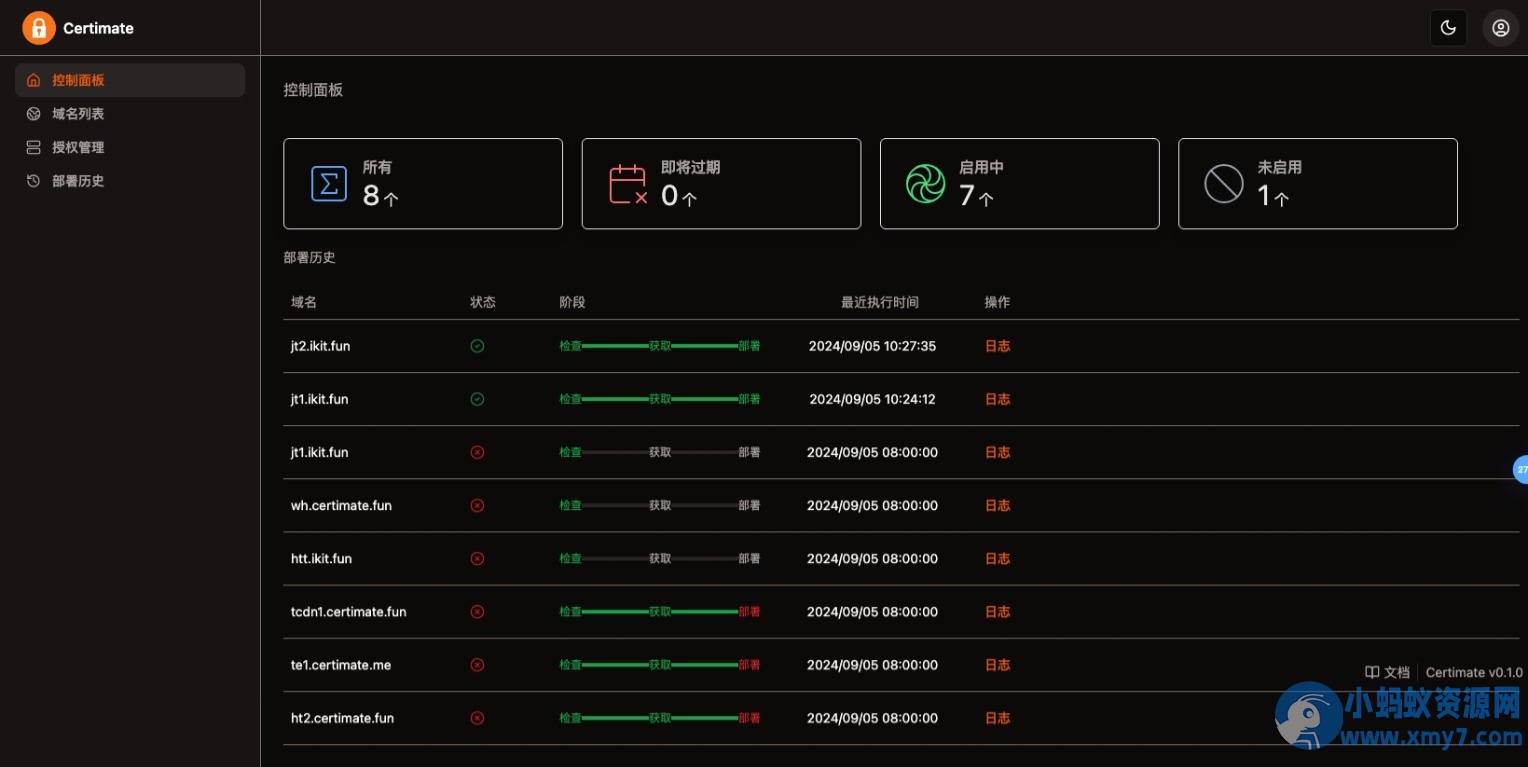
Task: Go to 域名列表 in the sidebar
Action: pos(78,114)
